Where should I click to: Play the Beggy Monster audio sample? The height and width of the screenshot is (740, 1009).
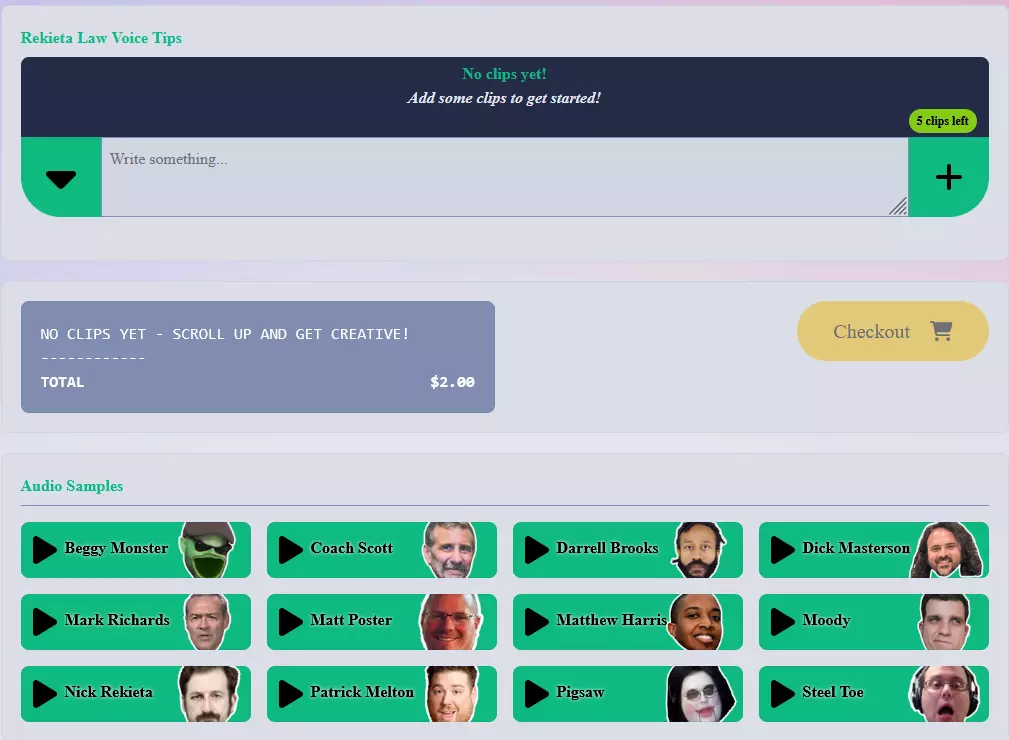[44, 550]
